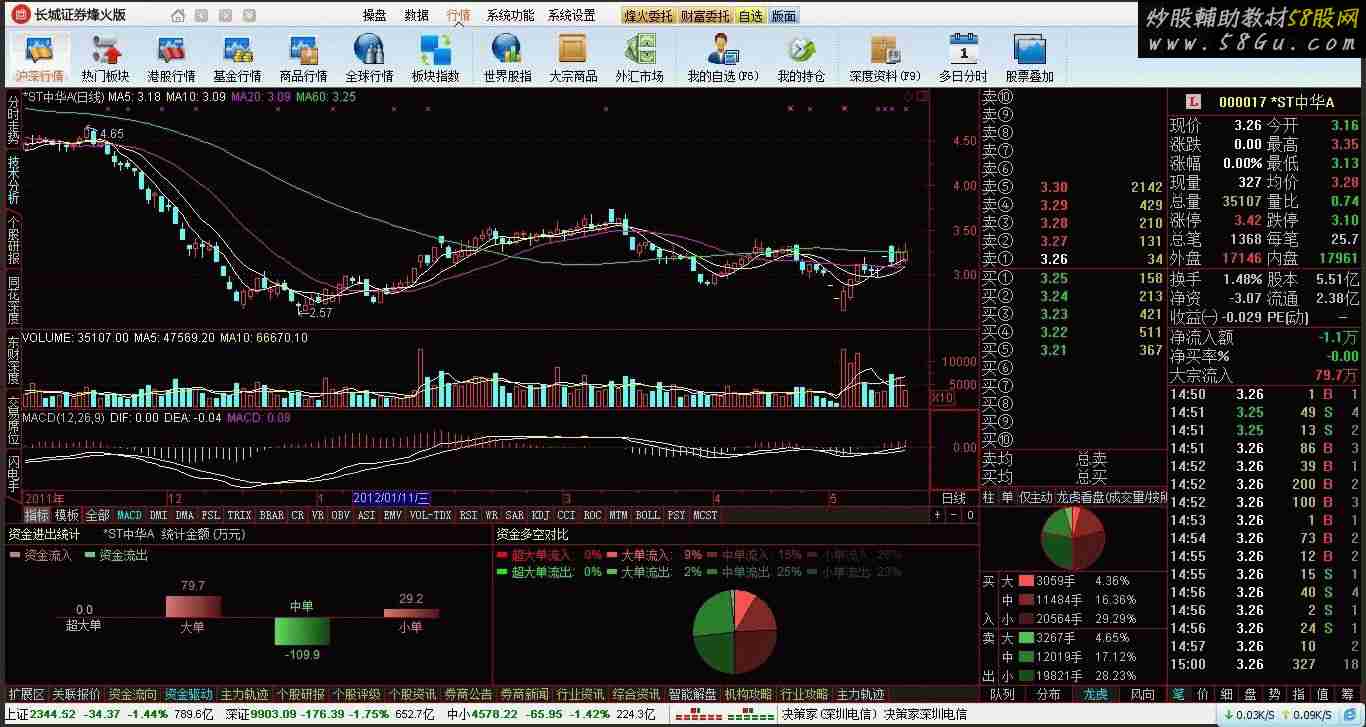Switch to 分布 tab at bottom right
Viewport: 1366px width, 727px height.
point(1049,694)
